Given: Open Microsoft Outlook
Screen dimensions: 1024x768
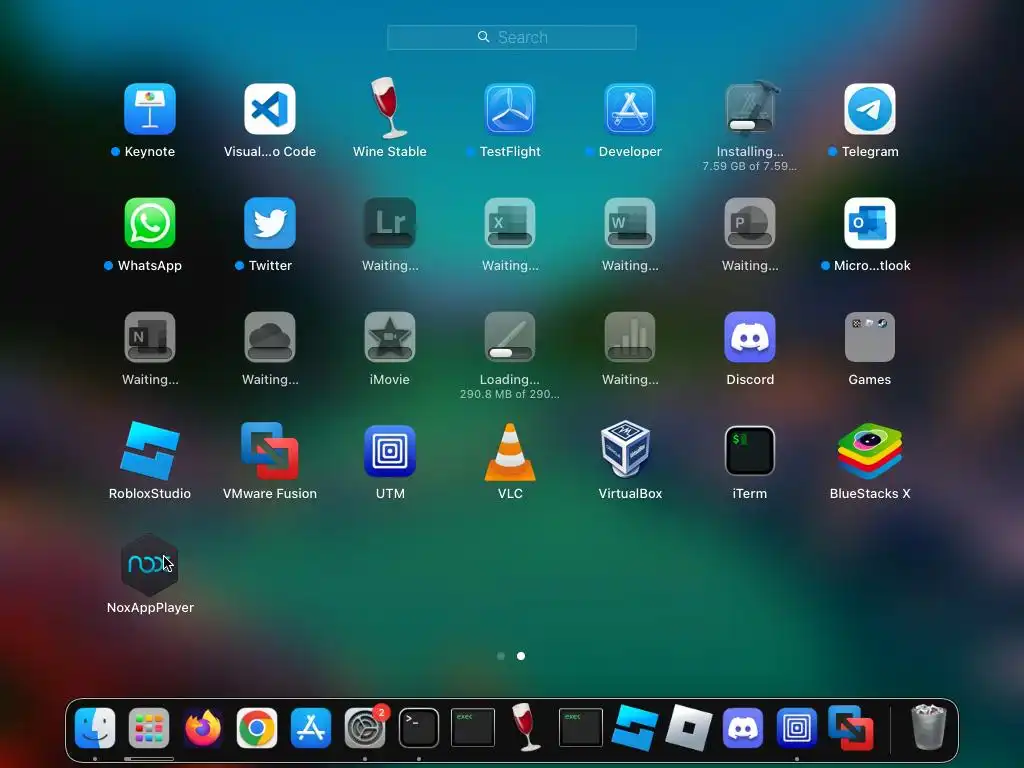Looking at the screenshot, I should [870, 223].
